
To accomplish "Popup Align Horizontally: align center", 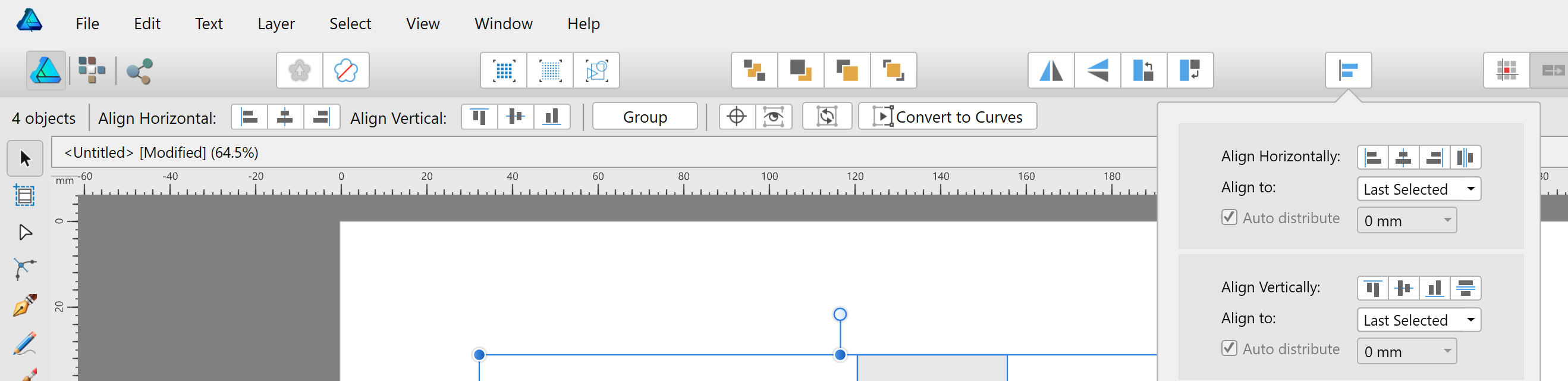I will point(1404,158).
